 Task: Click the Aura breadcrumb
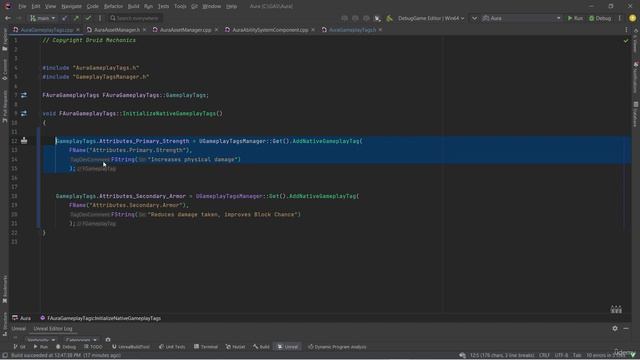pyautogui.click(x=22, y=318)
